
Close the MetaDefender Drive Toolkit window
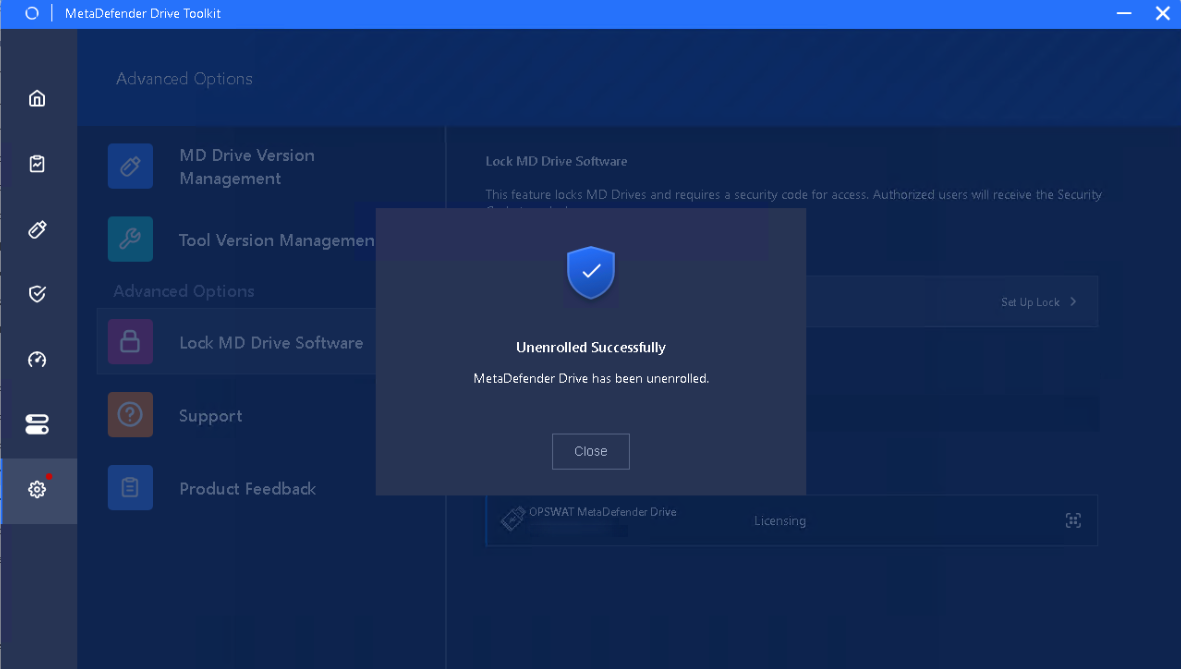tap(1162, 13)
